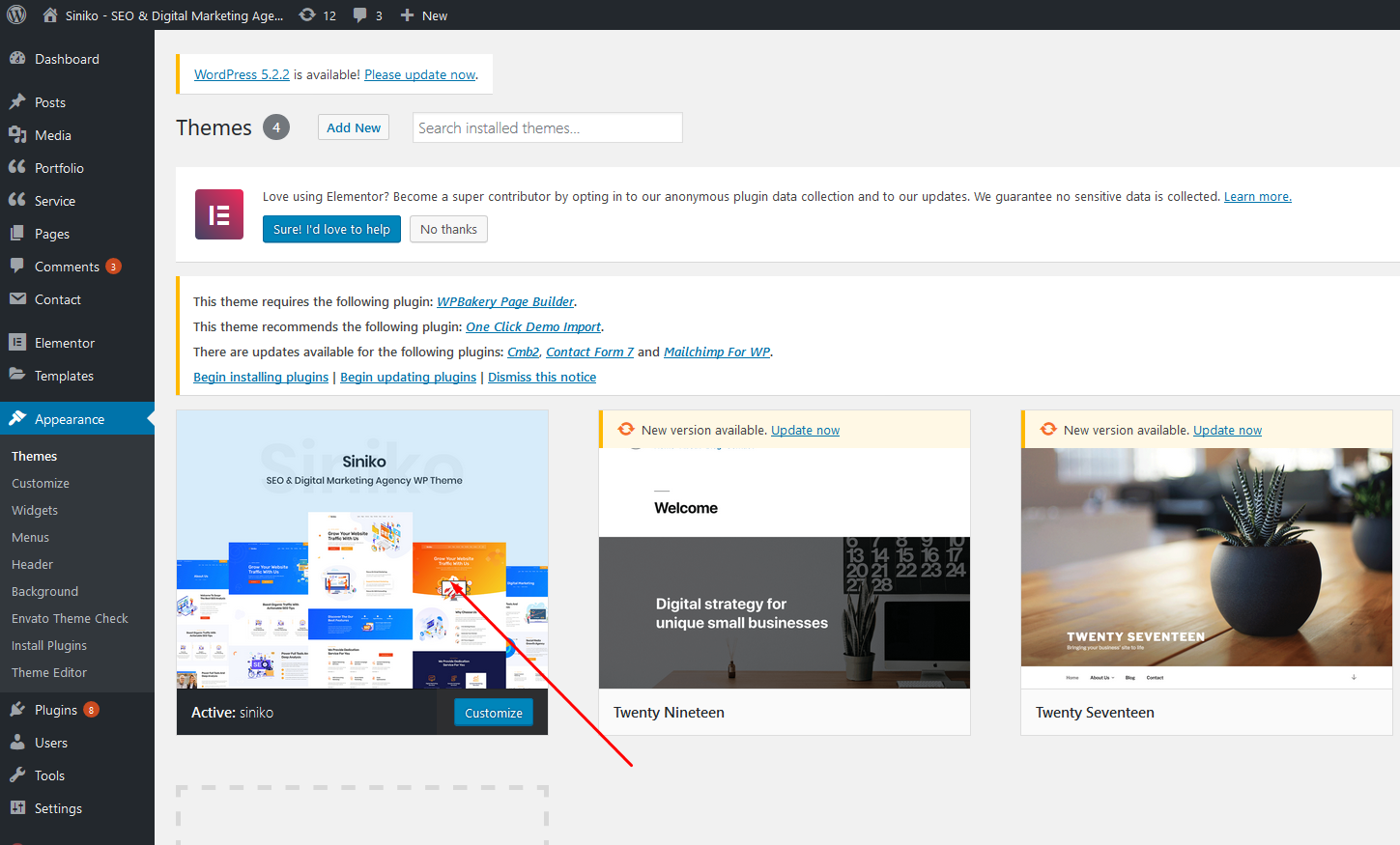This screenshot has height=845, width=1400.
Task: Open Elementor Learn more link
Action: coord(1258,196)
